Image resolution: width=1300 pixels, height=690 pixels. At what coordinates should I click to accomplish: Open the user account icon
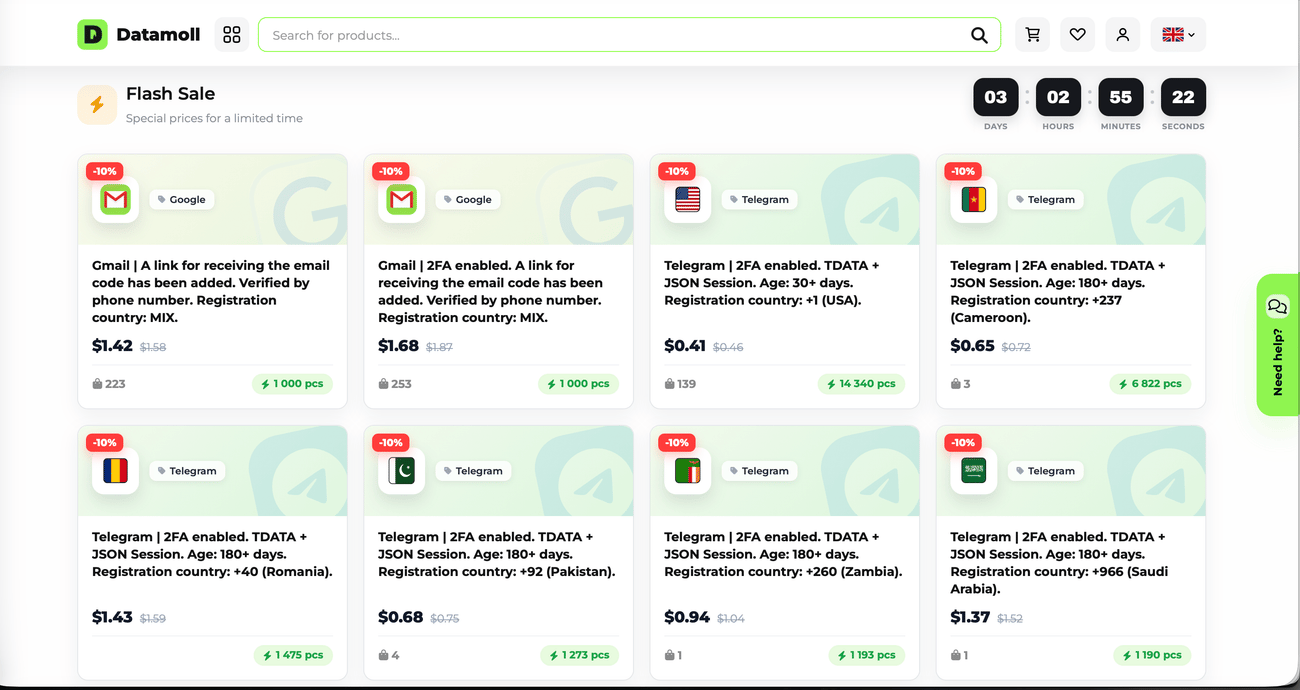pos(1123,35)
